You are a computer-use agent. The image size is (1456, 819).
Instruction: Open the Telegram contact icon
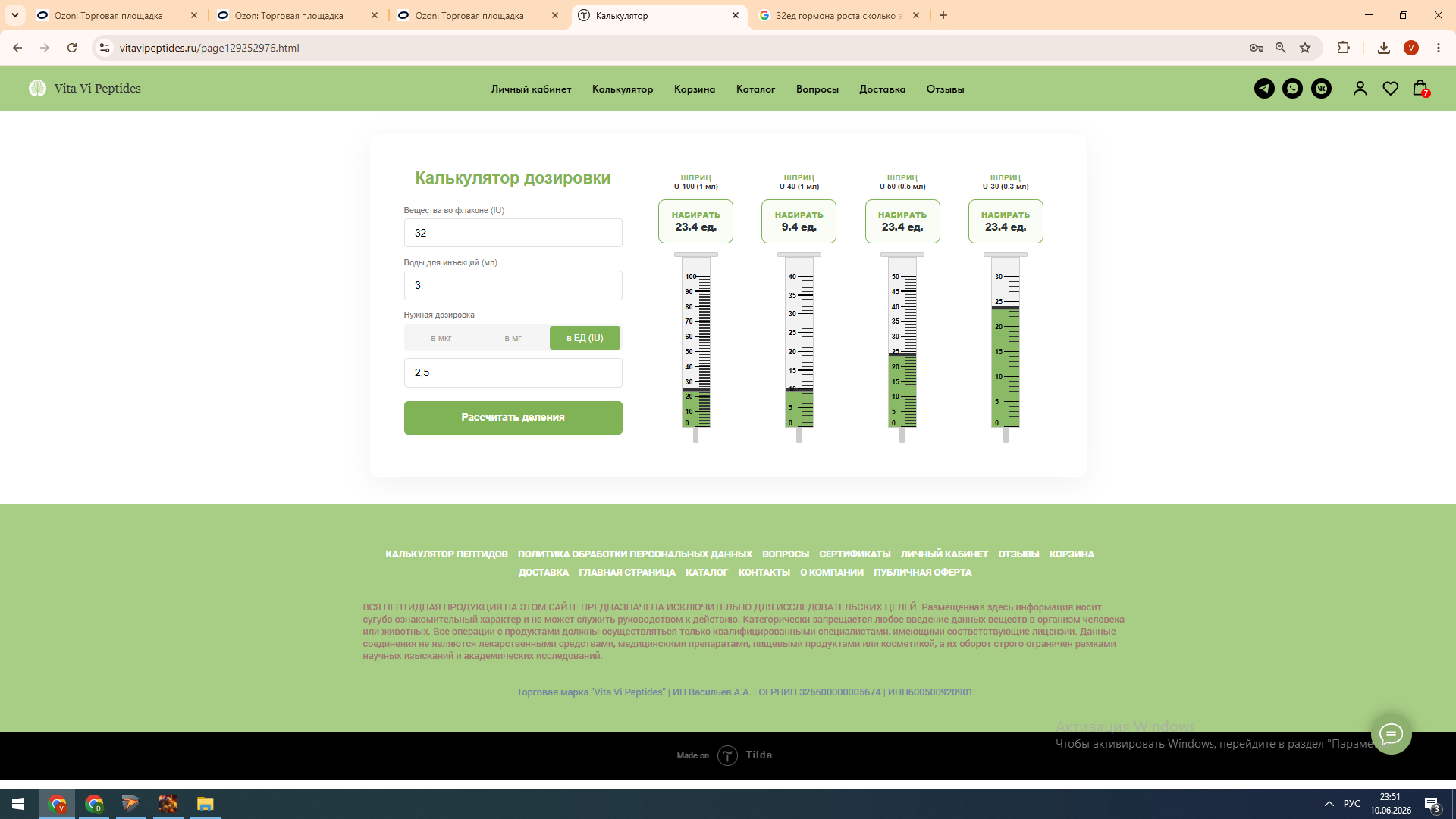tap(1264, 89)
